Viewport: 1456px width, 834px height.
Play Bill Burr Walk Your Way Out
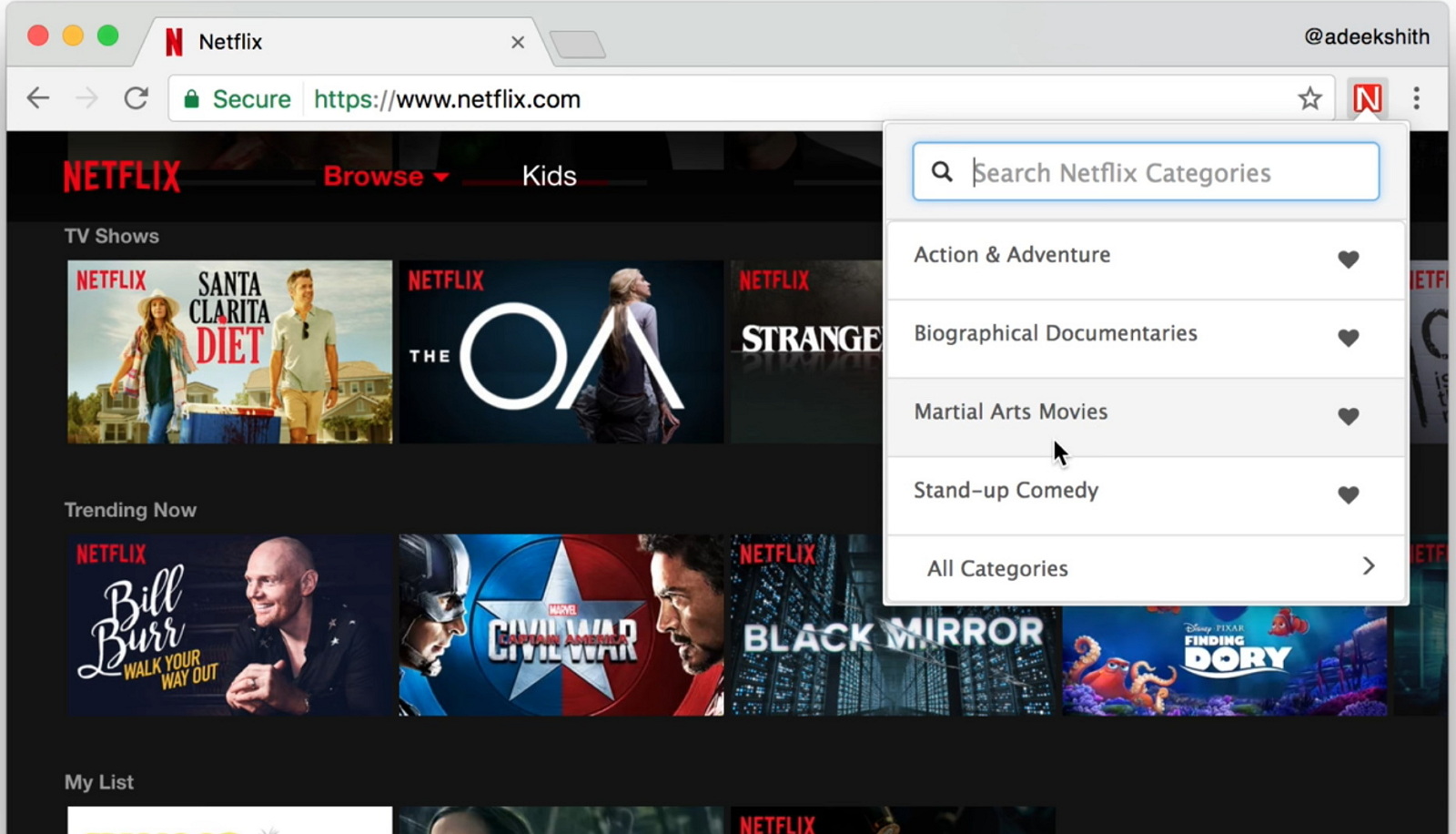230,625
